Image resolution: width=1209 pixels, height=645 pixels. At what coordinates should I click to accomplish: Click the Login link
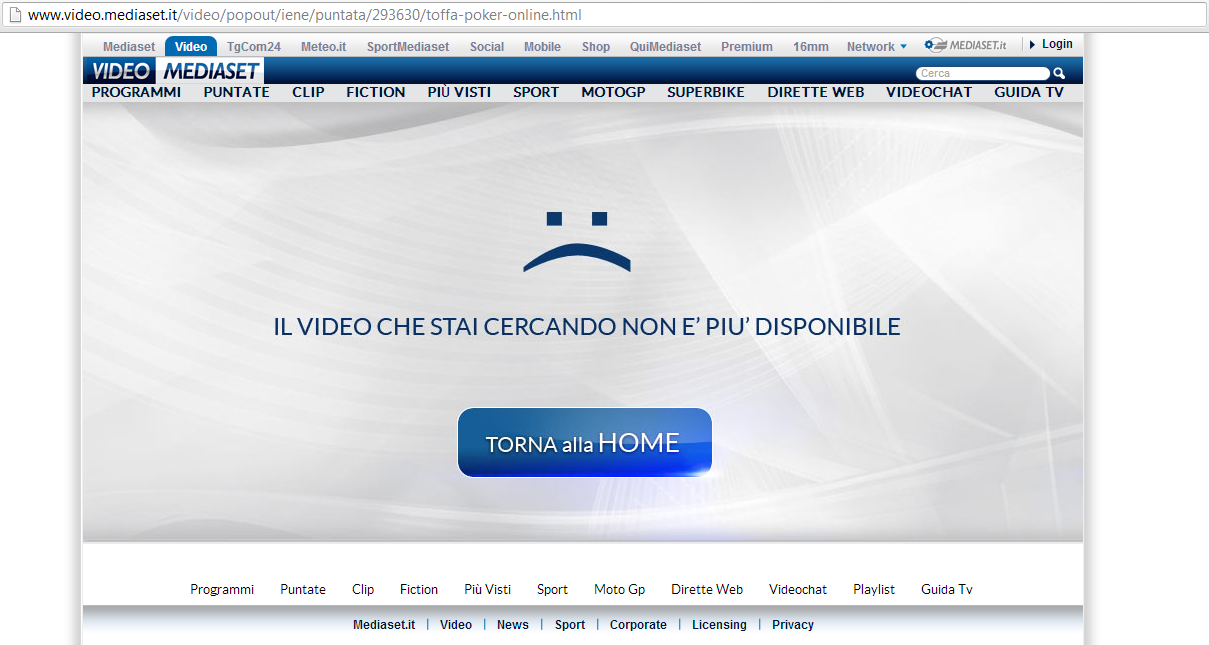click(1057, 45)
